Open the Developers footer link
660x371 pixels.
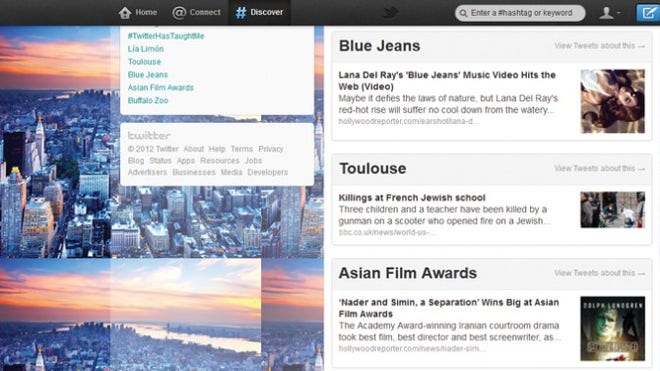(x=268, y=172)
